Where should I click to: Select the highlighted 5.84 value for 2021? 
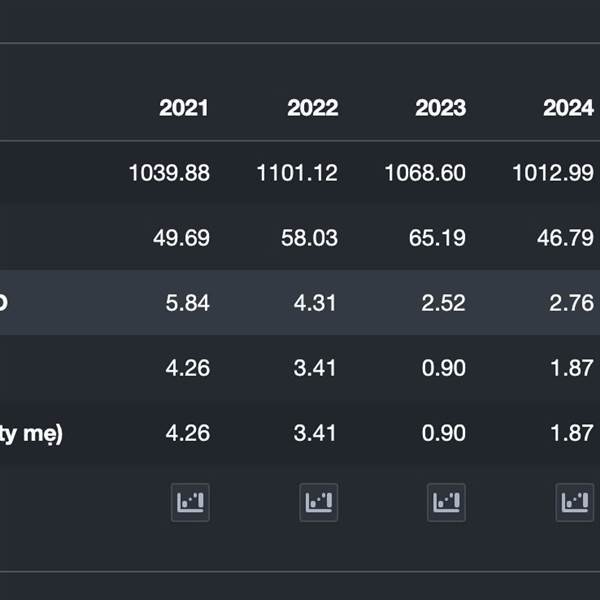[x=188, y=303]
